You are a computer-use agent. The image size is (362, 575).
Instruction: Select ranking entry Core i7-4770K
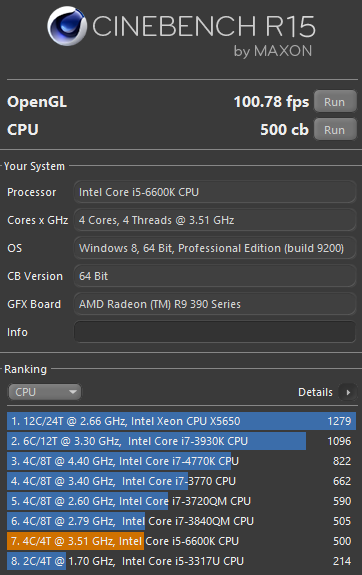(181, 461)
